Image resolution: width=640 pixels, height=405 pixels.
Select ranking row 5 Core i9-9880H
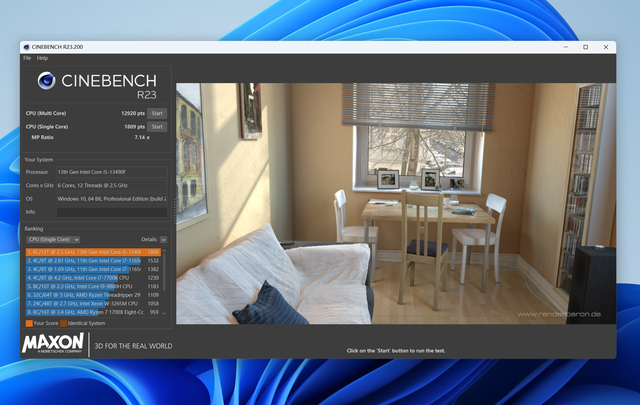coord(93,286)
